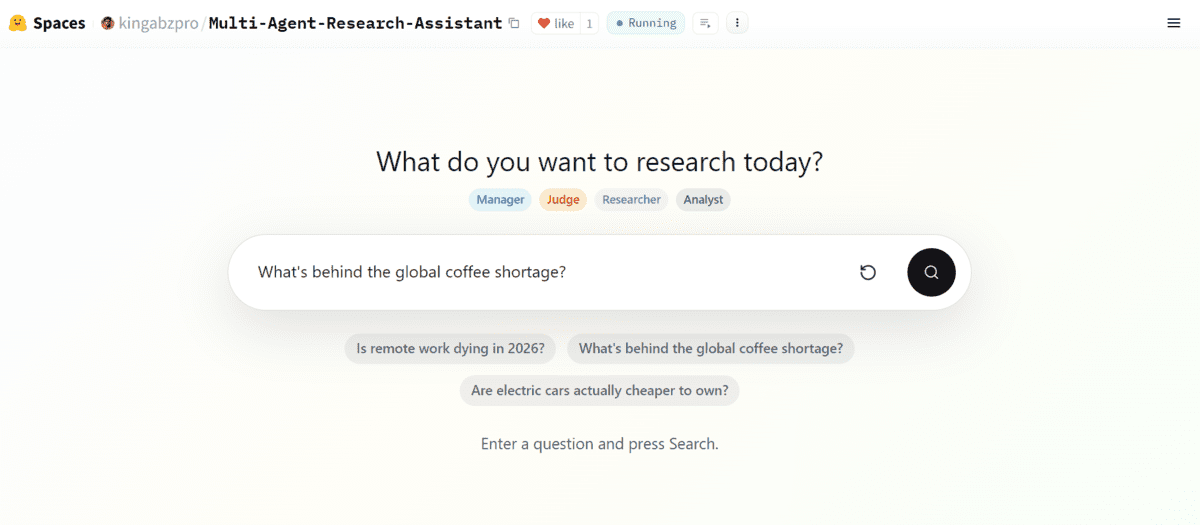The height and width of the screenshot is (525, 1200).
Task: Open the logs list icon button
Action: click(x=705, y=23)
